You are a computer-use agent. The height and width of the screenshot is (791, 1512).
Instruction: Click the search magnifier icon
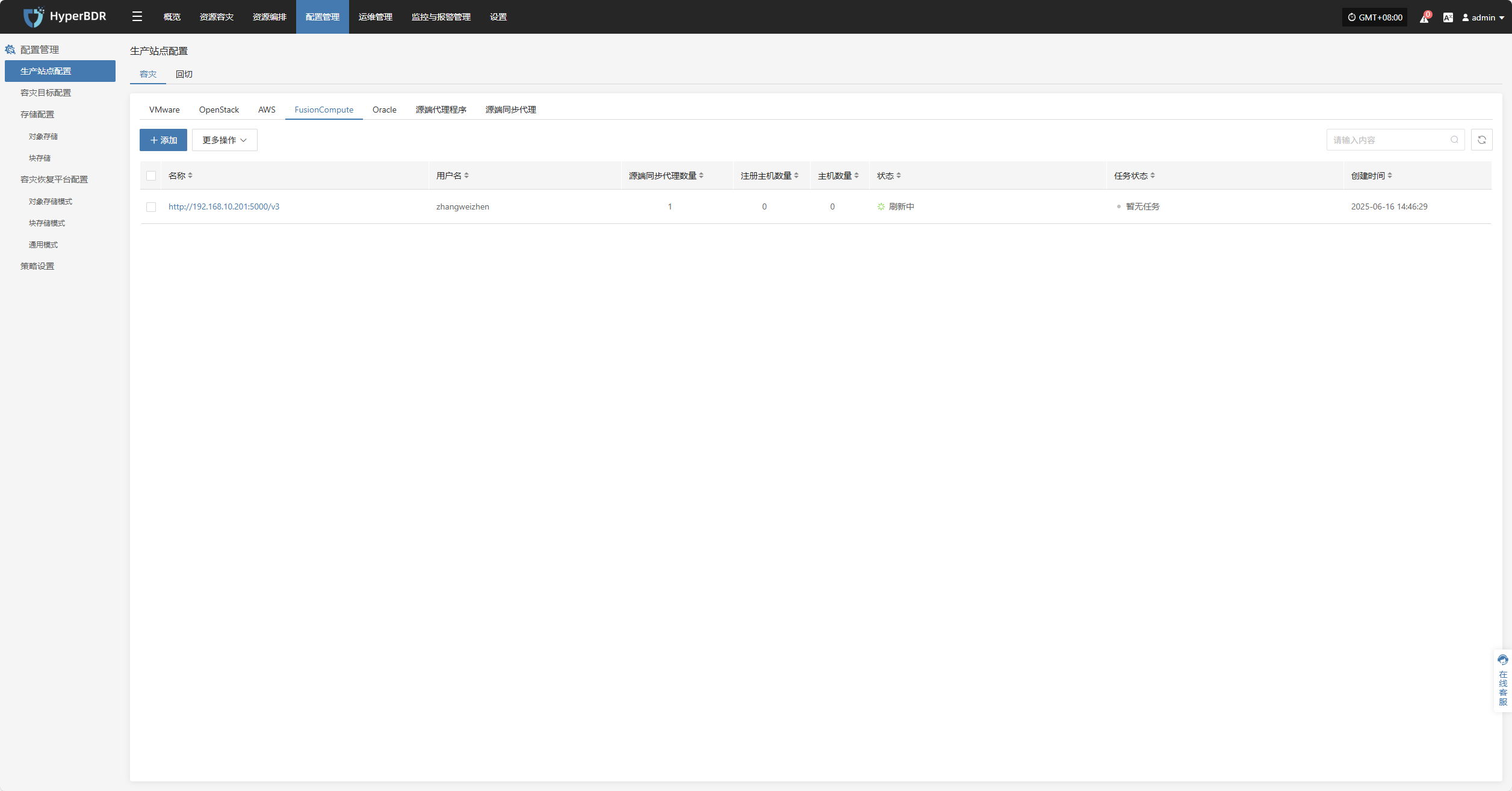click(1454, 140)
